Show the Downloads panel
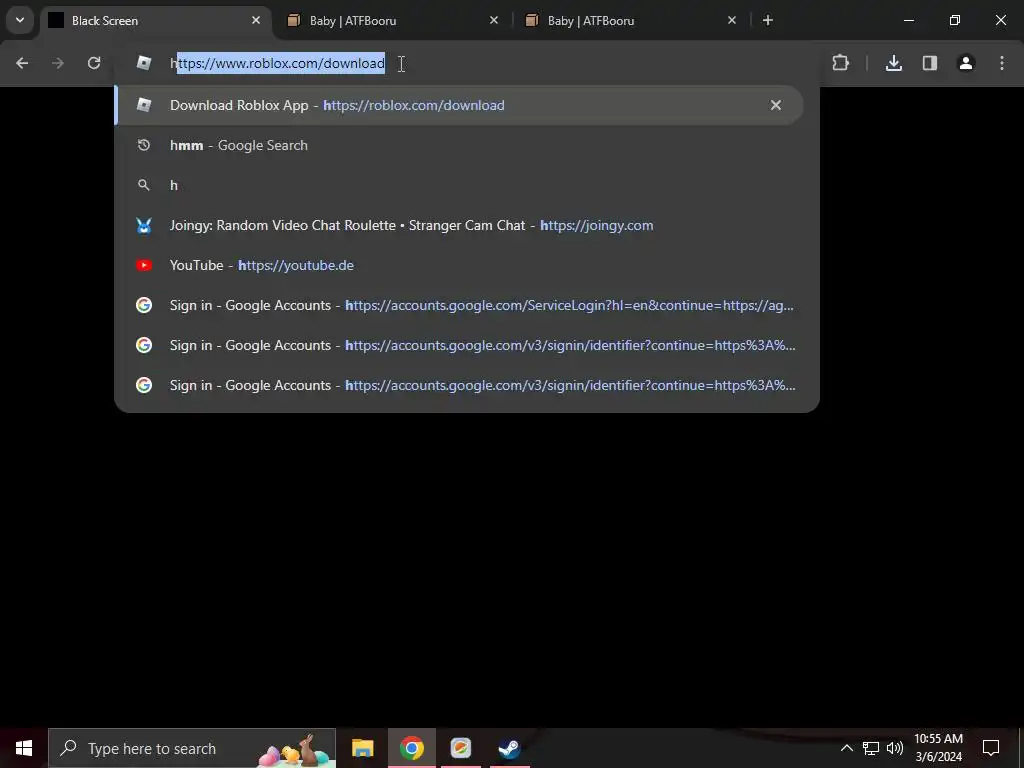This screenshot has height=768, width=1024. (894, 63)
